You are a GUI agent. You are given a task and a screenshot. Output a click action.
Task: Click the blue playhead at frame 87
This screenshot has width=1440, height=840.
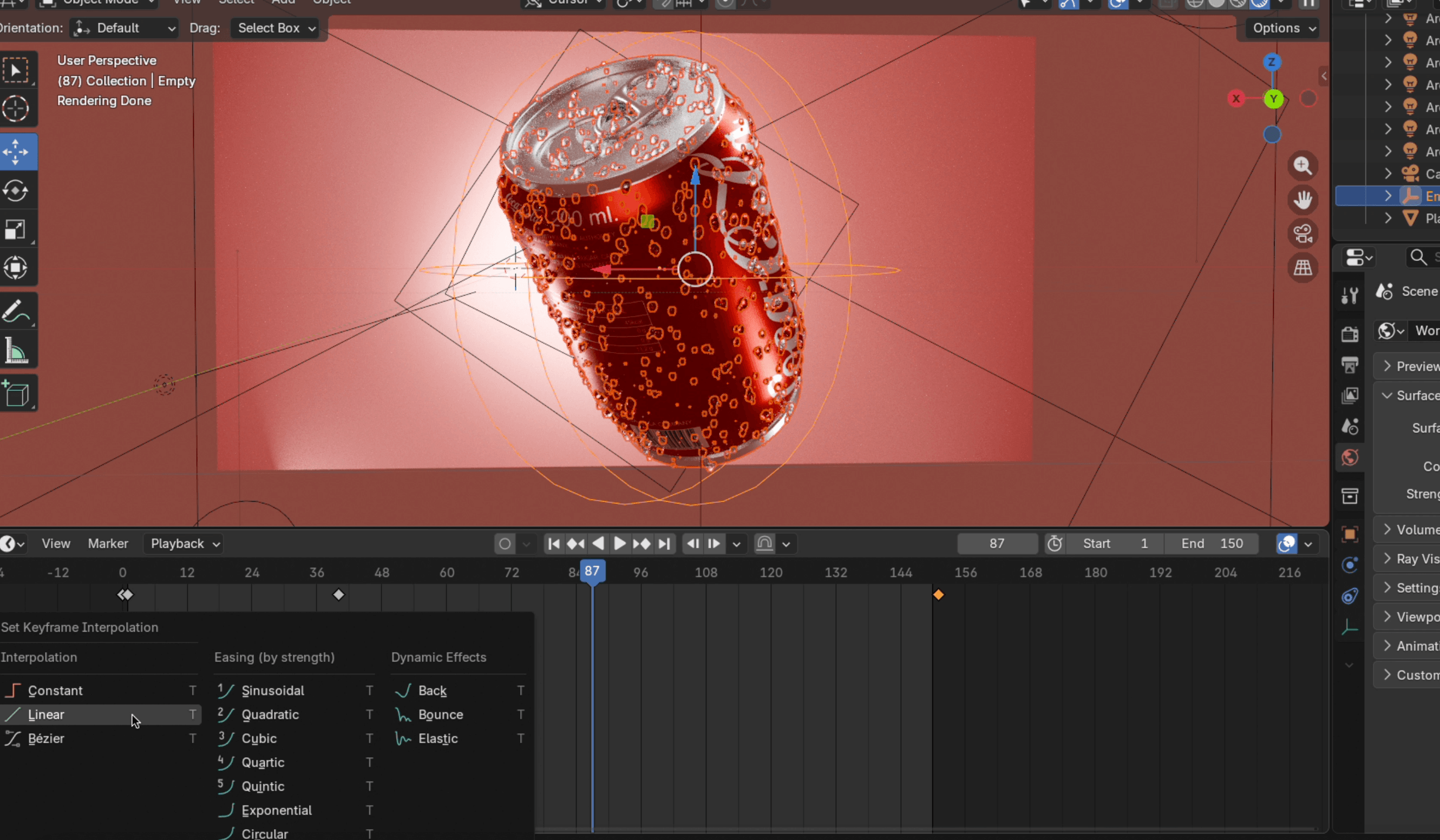[593, 571]
